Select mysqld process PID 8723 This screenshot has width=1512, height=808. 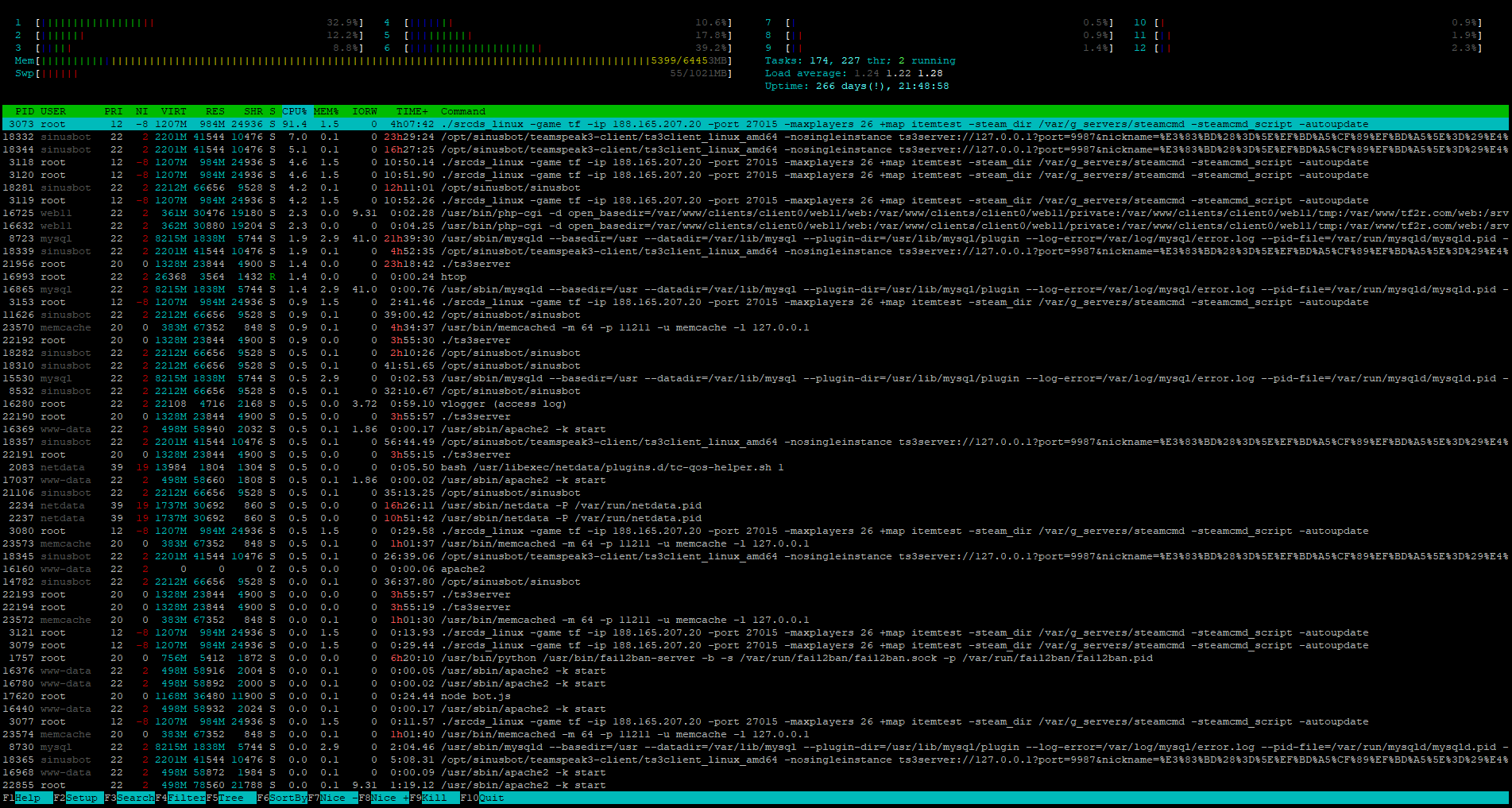[756, 238]
